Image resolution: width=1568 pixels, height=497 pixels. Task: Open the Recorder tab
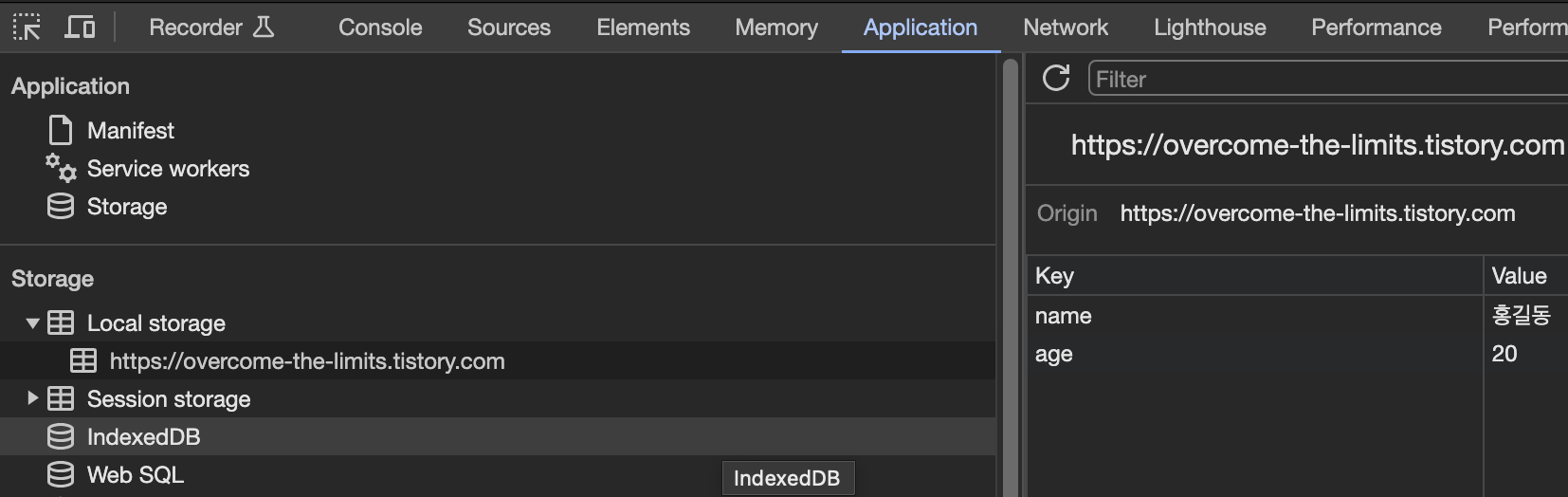211,28
